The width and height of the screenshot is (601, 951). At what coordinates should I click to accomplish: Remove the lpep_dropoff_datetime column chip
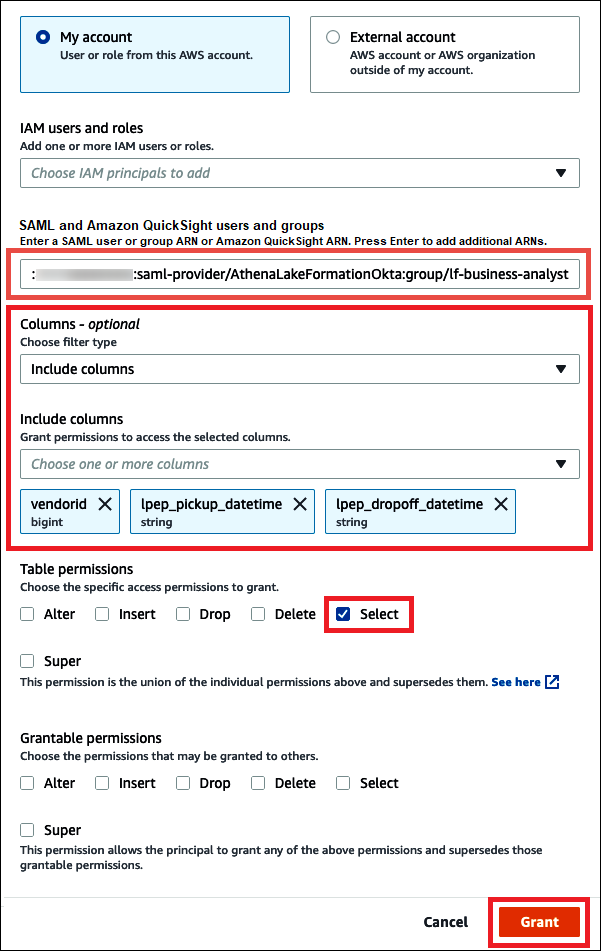pos(500,505)
